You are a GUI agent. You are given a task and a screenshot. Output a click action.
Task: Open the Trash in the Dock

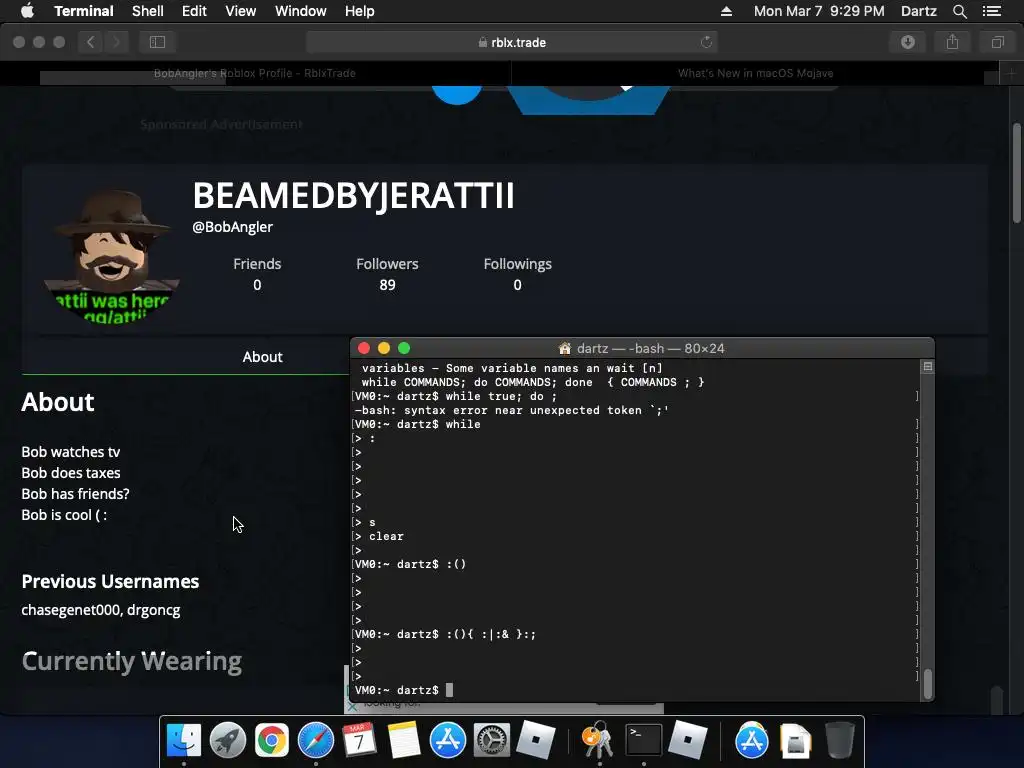click(839, 741)
